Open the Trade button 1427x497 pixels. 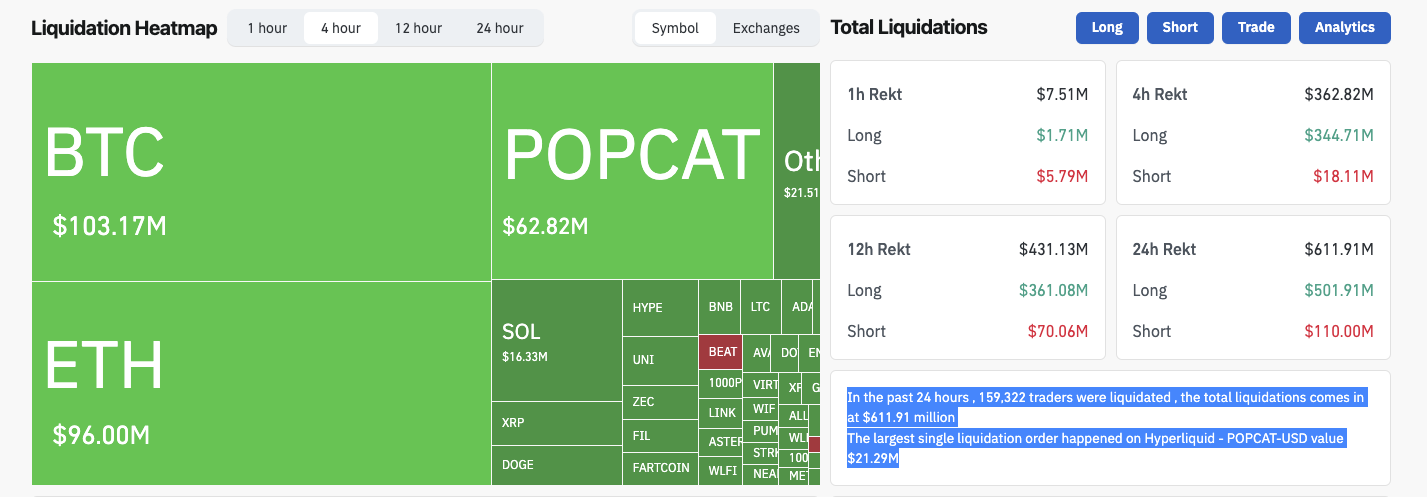[x=1256, y=28]
